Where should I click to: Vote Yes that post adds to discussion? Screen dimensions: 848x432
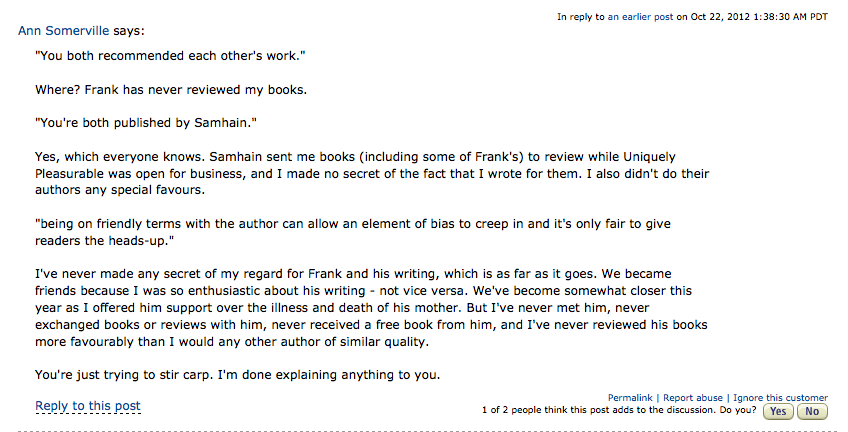click(x=778, y=411)
